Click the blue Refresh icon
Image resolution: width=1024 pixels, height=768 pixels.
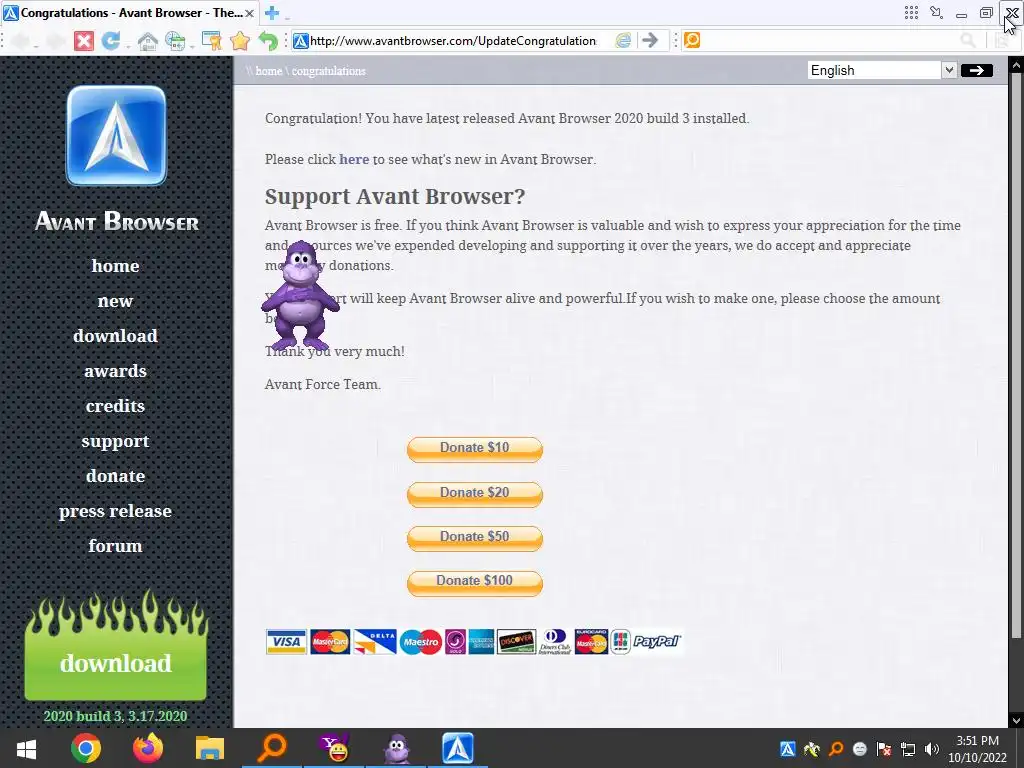110,41
